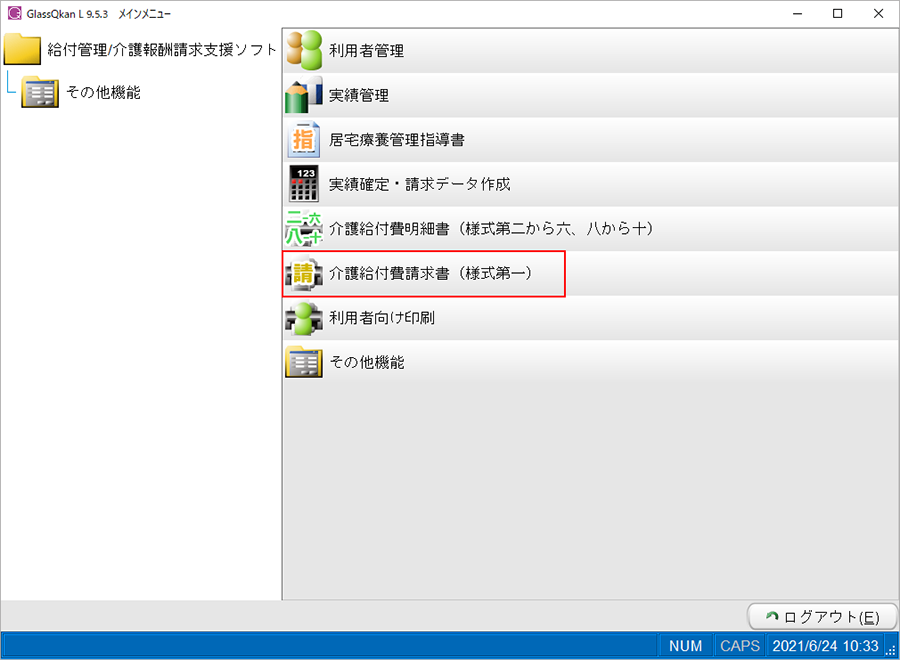Click the 介護給付費明細書 numbers icon
This screenshot has width=900, height=660.
[303, 229]
